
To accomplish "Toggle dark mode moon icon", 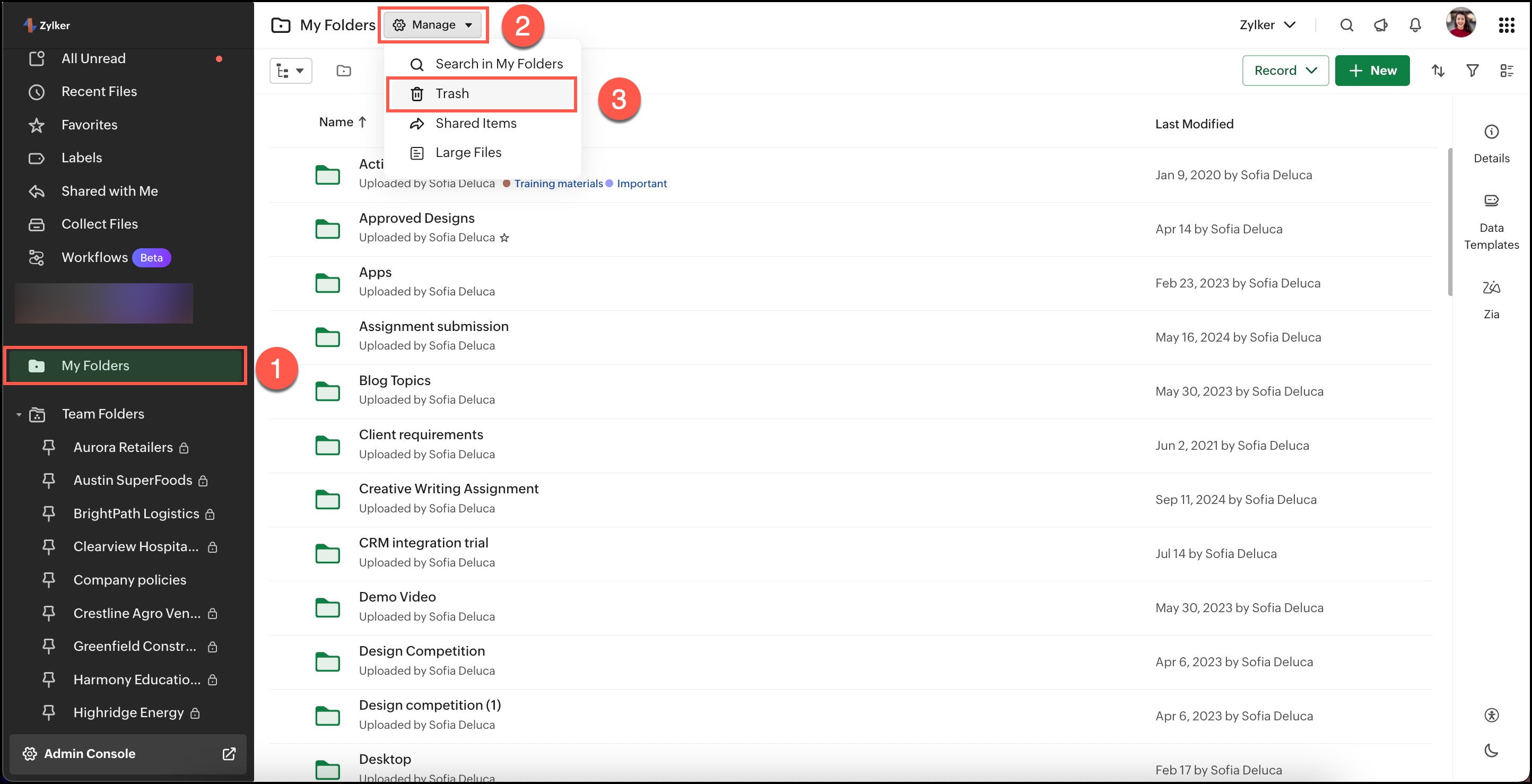I will click(x=1491, y=750).
